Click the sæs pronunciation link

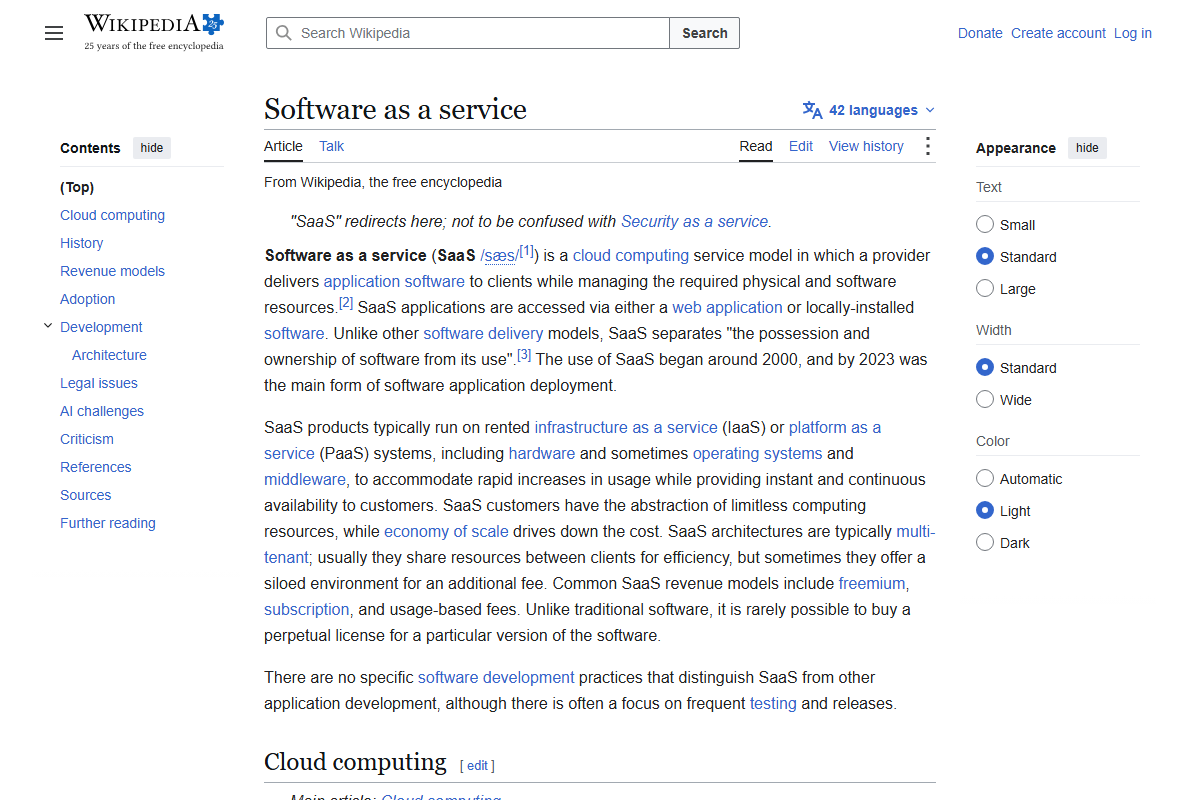click(498, 256)
